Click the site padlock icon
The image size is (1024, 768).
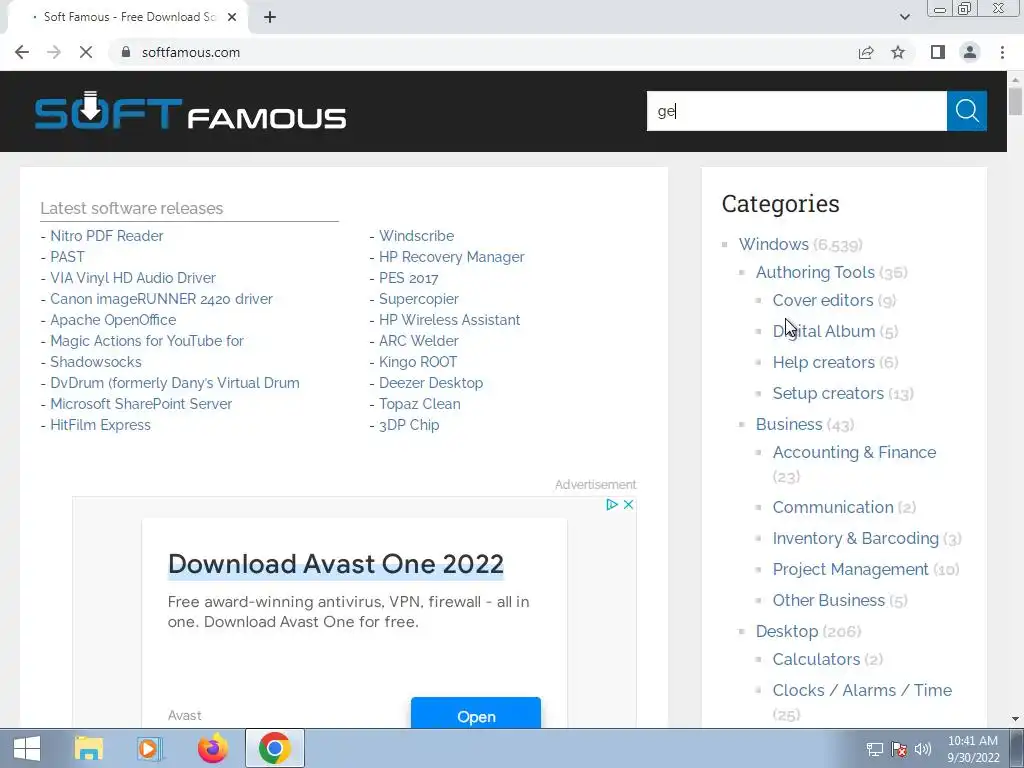tap(126, 52)
